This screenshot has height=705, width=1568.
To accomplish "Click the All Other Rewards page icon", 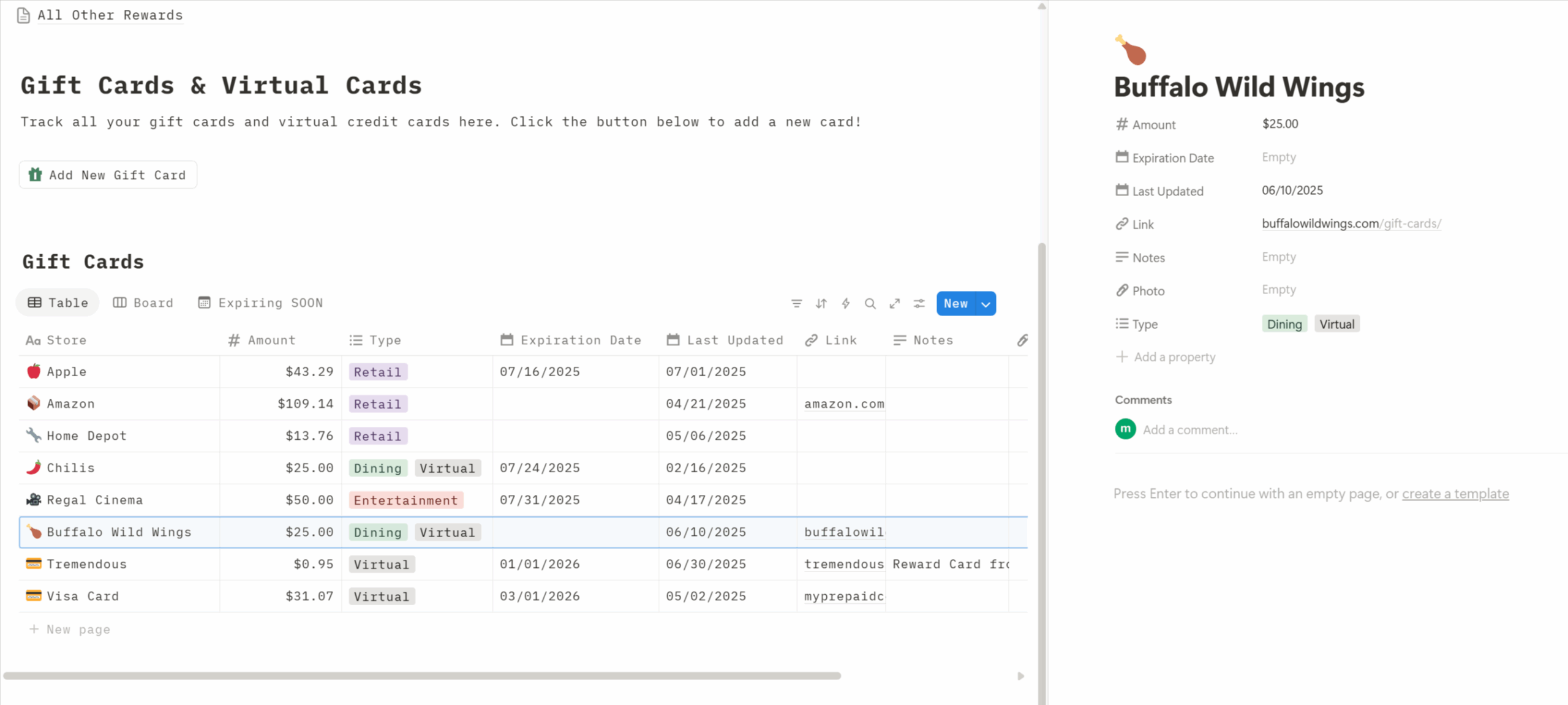I will click(x=23, y=15).
